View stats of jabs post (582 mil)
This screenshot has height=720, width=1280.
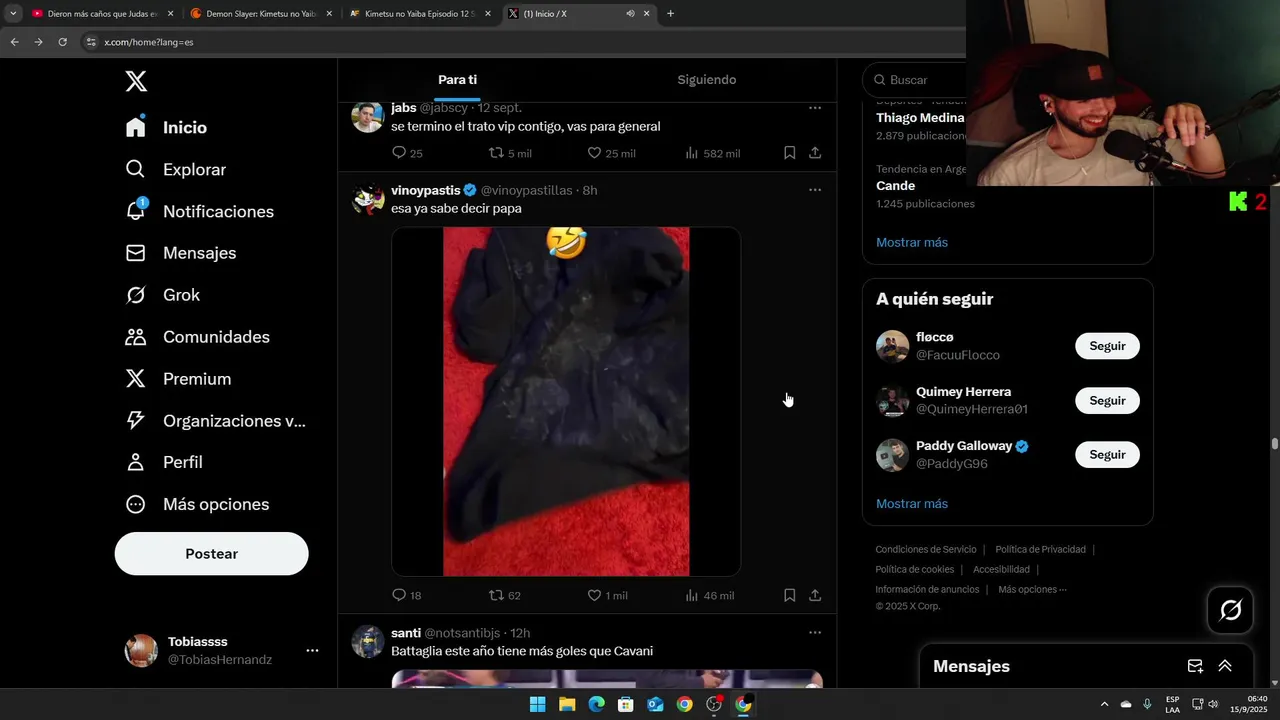point(712,153)
